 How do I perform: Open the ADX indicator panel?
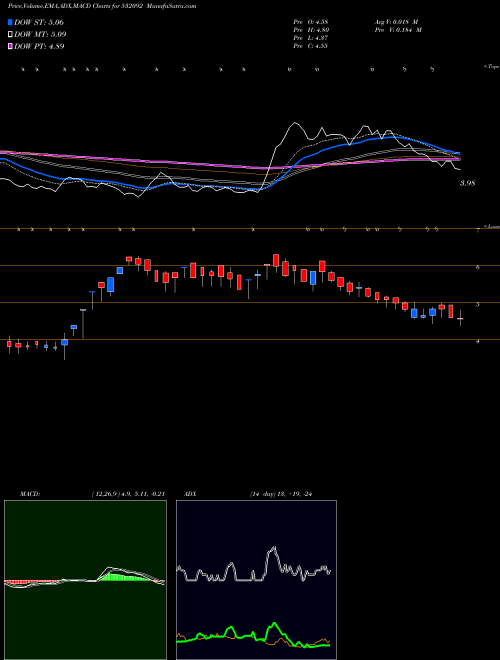pos(256,580)
